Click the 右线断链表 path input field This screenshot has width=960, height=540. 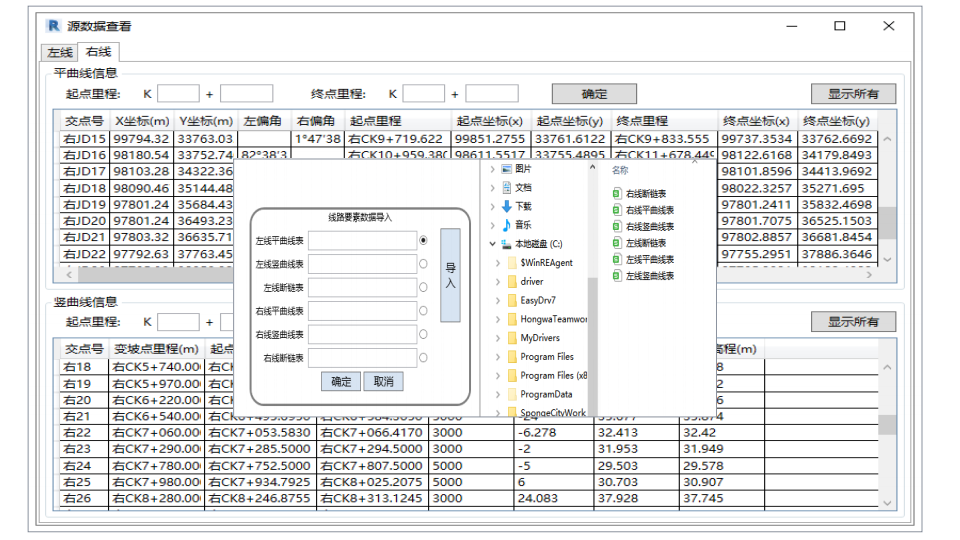pyautogui.click(x=362, y=358)
